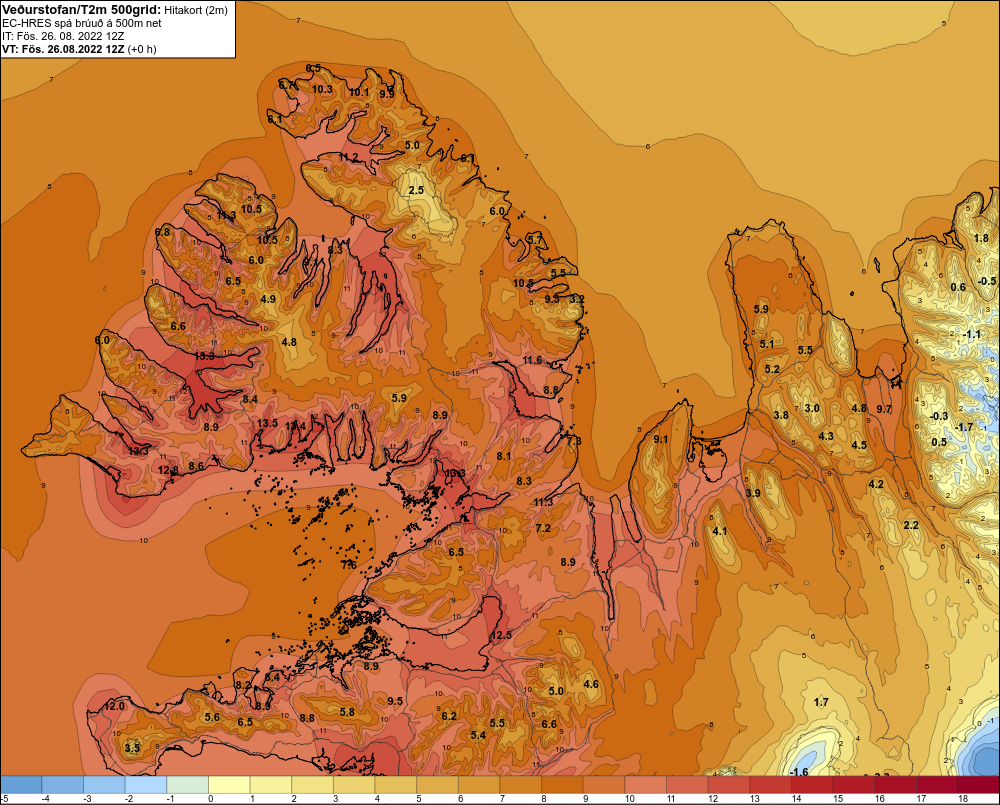Select the 9.7 temperature value
Image resolution: width=1000 pixels, height=805 pixels.
(x=884, y=409)
